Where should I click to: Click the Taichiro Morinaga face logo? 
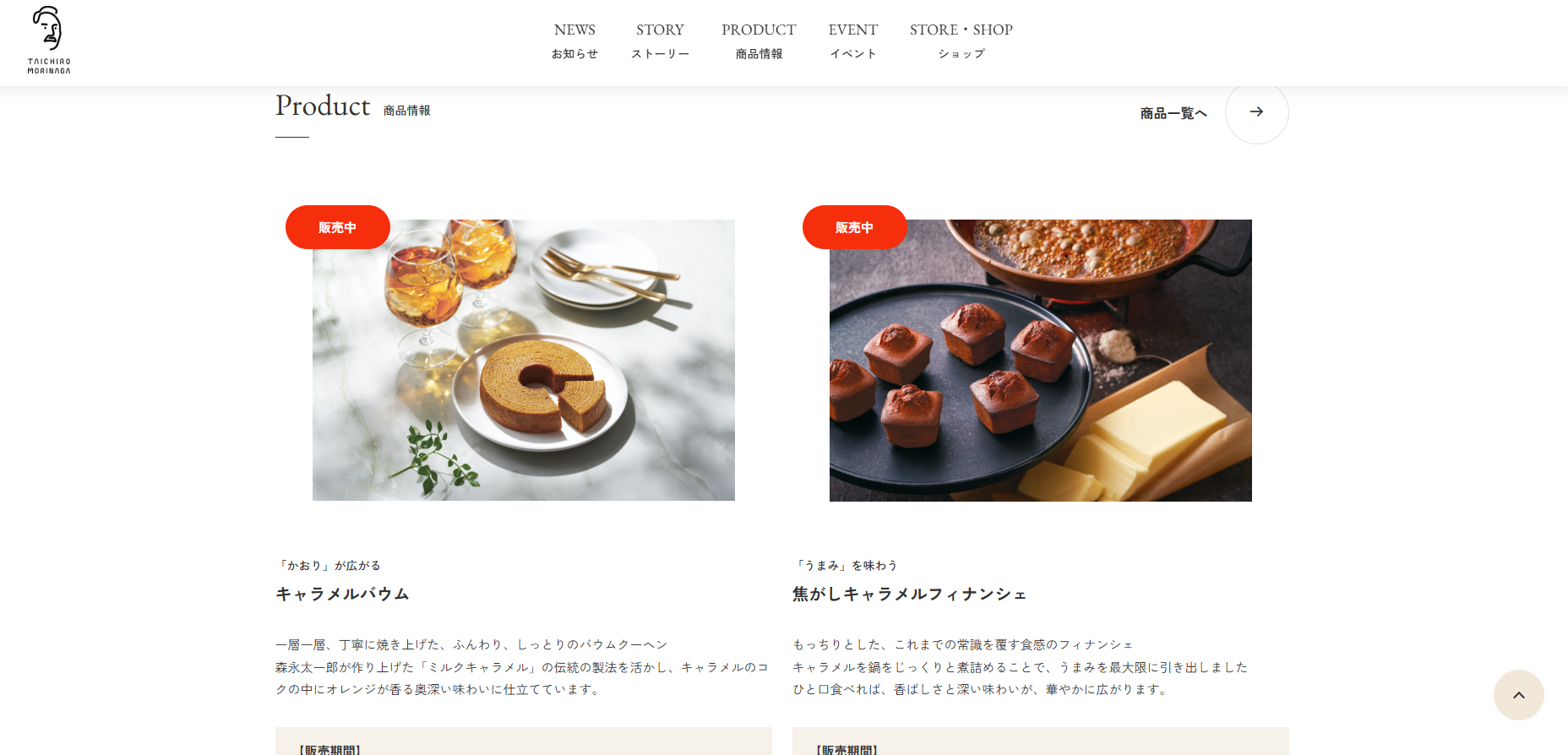49,41
